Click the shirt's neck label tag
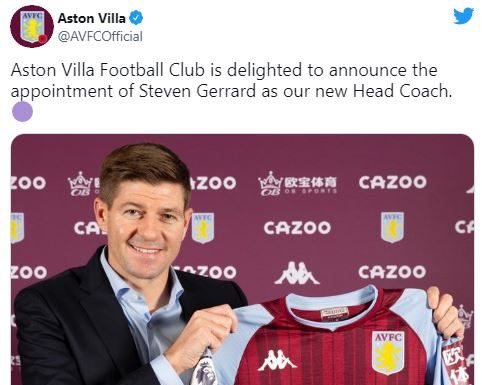 click(x=334, y=313)
